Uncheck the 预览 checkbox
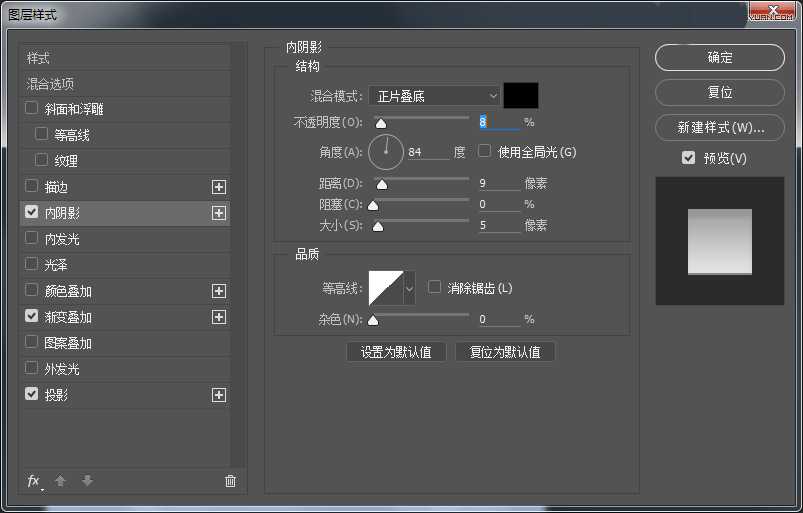803x513 pixels. [x=688, y=158]
